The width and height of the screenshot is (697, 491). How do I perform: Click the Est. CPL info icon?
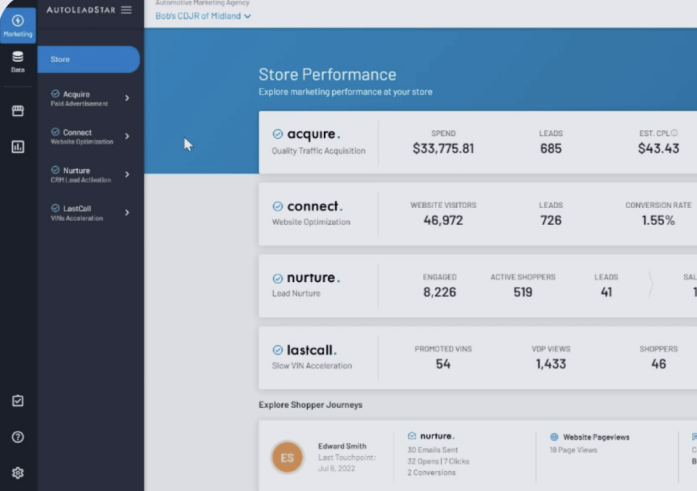674,133
